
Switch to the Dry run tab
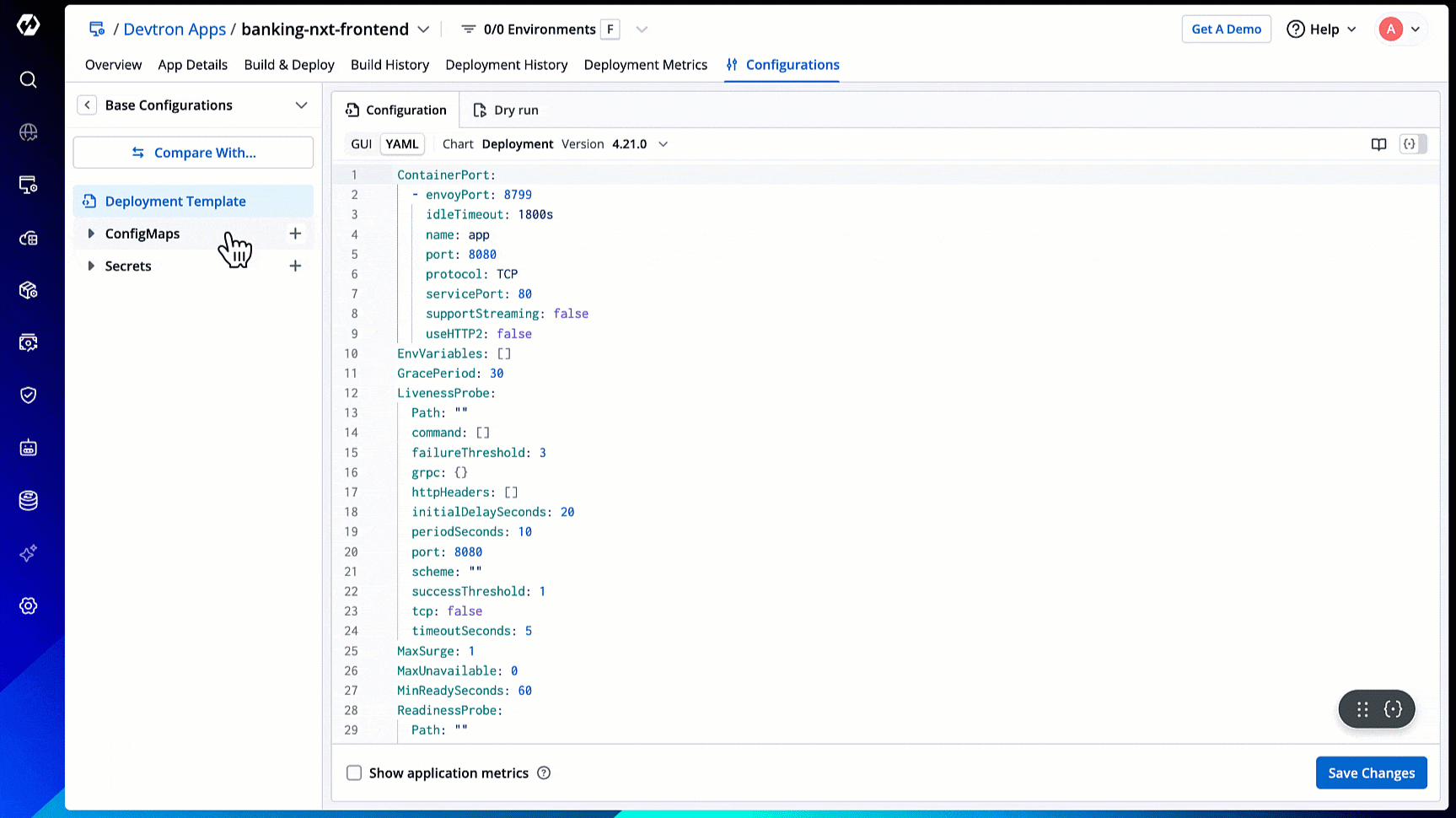click(x=506, y=110)
